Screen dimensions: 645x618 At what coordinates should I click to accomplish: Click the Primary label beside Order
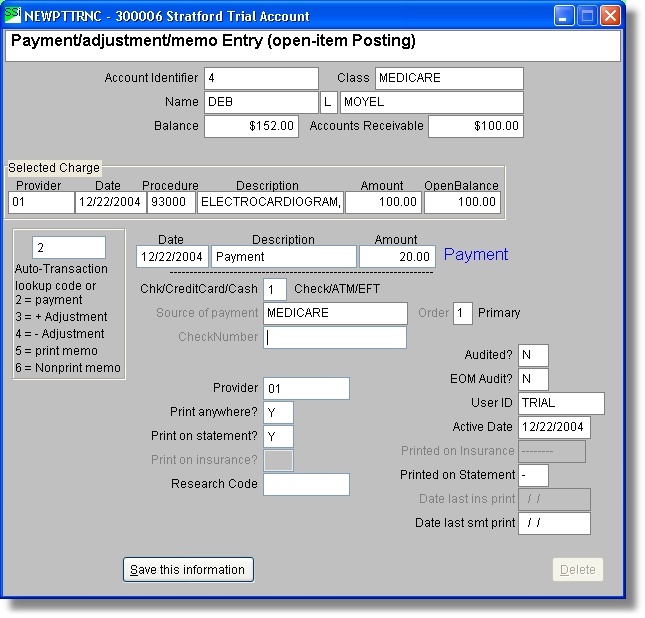coord(499,313)
